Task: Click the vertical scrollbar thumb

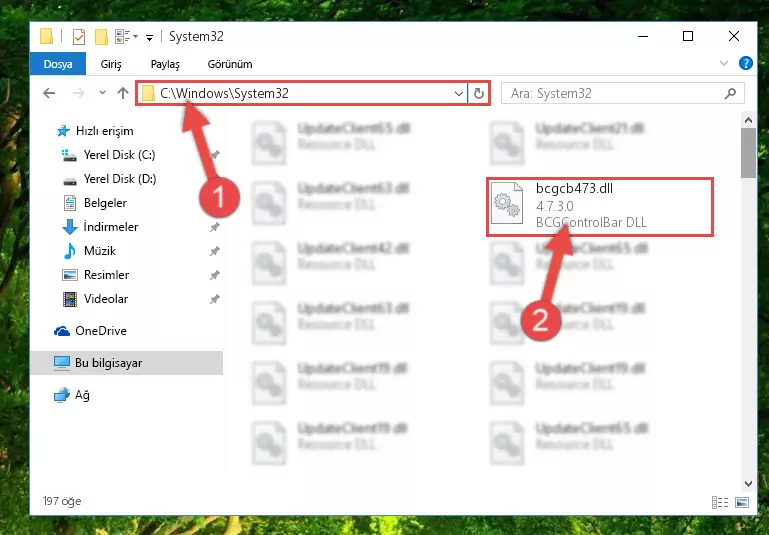Action: pyautogui.click(x=748, y=153)
